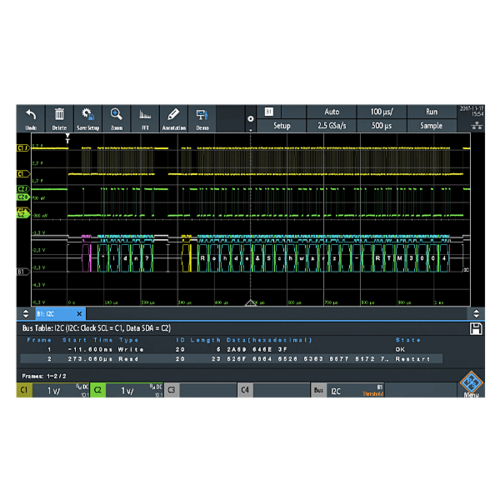Screen dimensions: 500x500
Task: Click the Length column header
Action: point(206,340)
